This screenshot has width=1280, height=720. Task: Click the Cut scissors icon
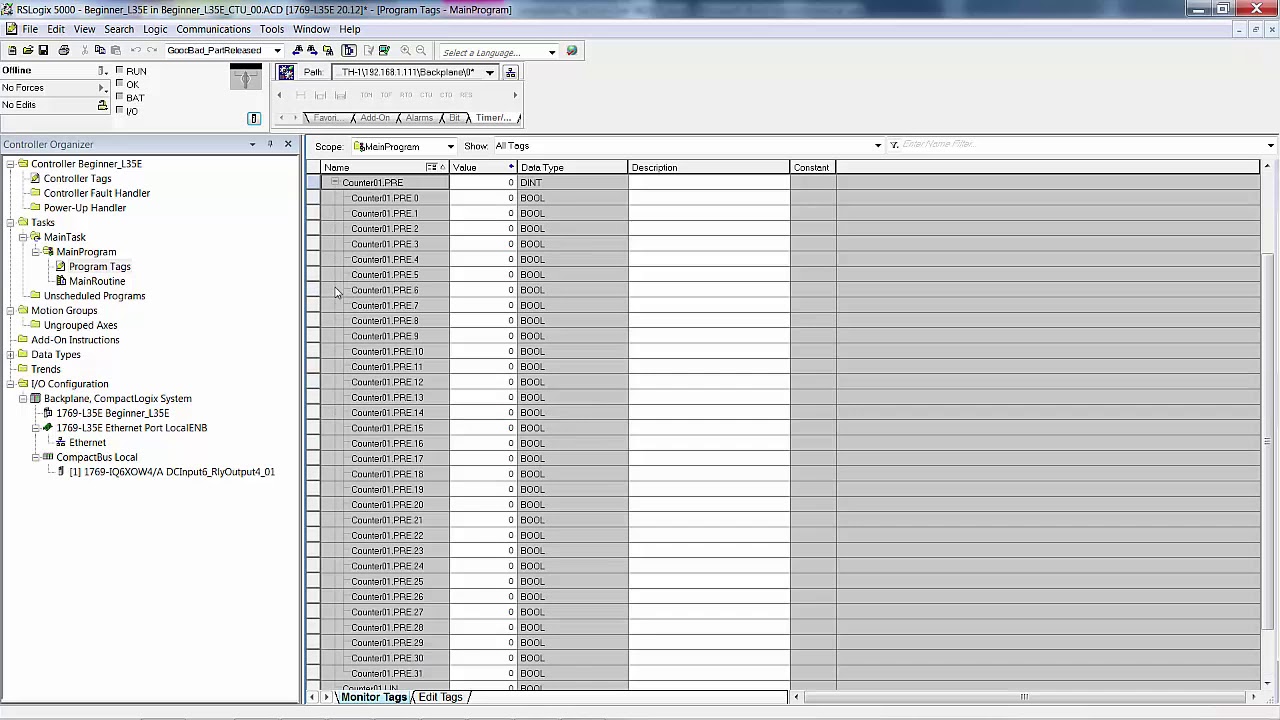coord(84,51)
